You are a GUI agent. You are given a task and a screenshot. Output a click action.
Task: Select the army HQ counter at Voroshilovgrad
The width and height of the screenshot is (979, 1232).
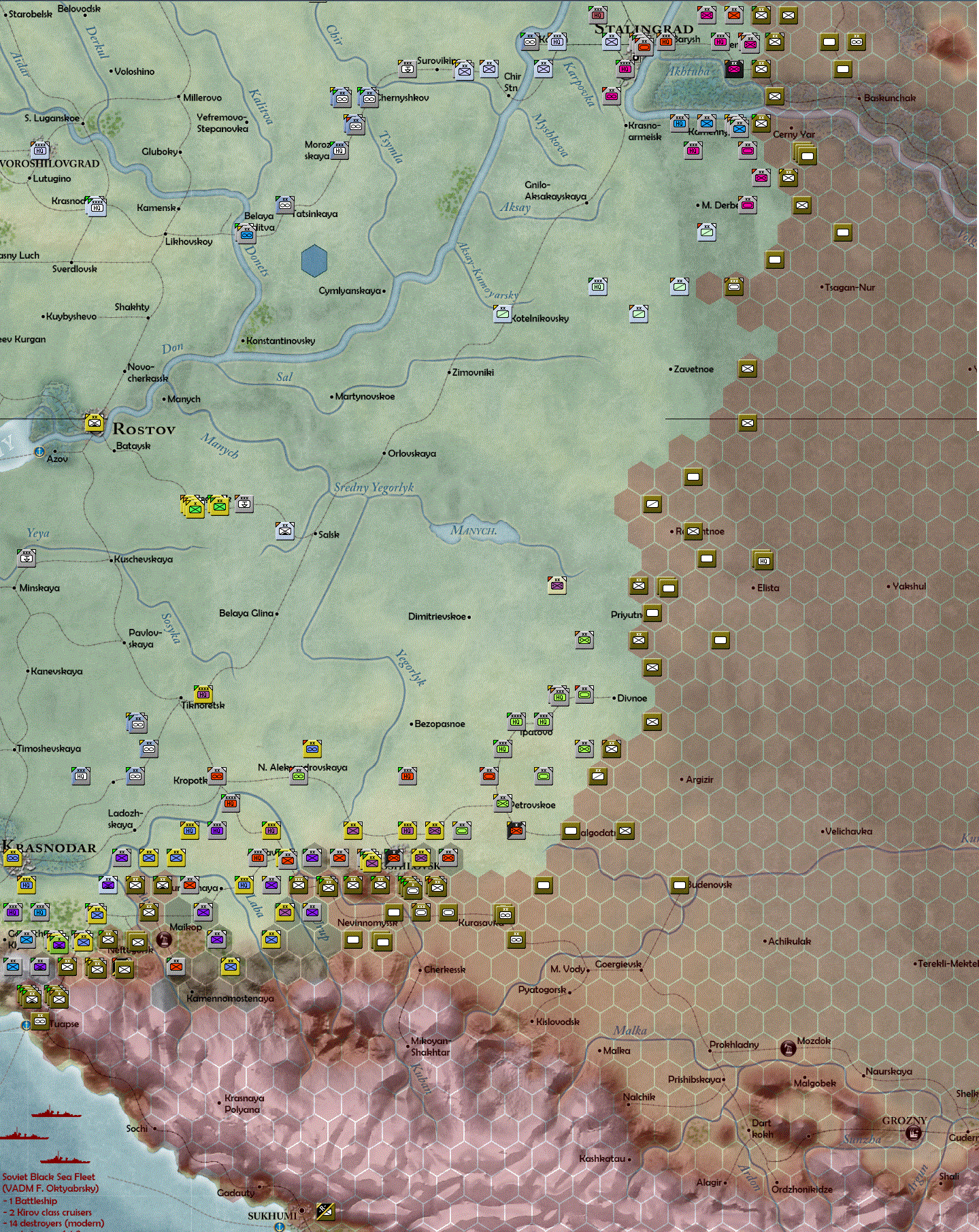tap(40, 150)
